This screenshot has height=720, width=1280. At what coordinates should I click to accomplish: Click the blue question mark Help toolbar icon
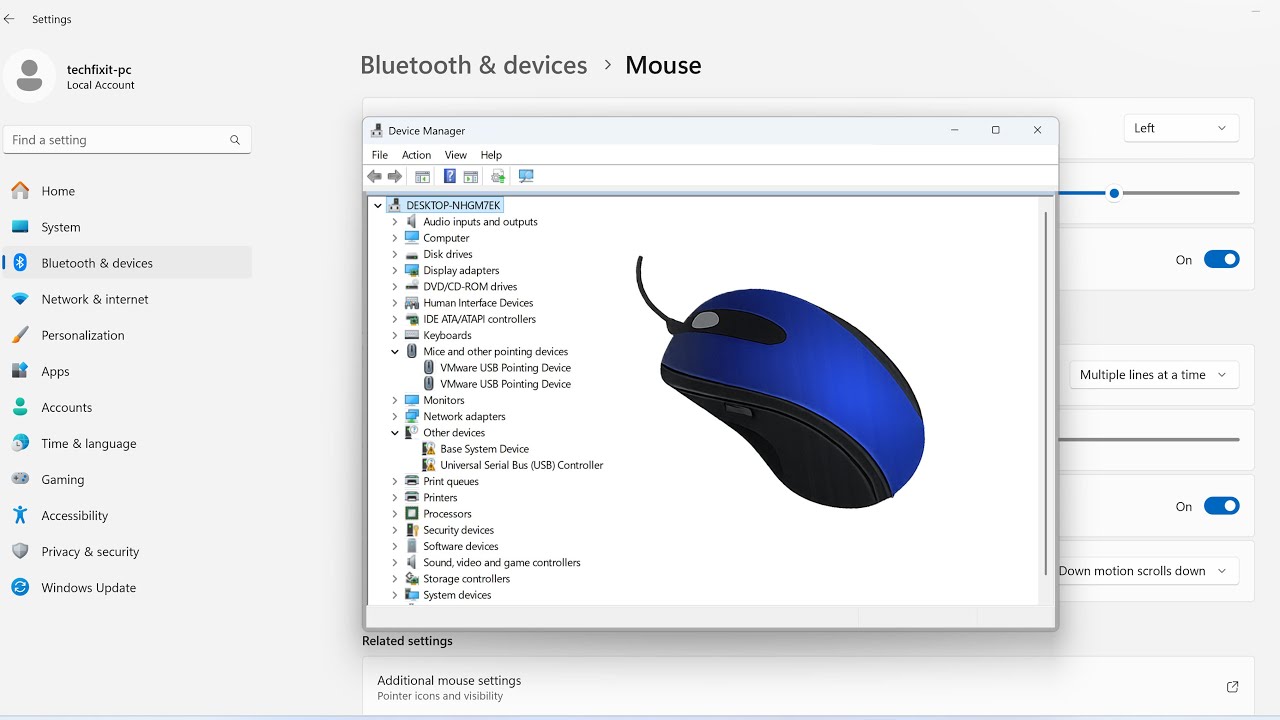click(x=449, y=176)
